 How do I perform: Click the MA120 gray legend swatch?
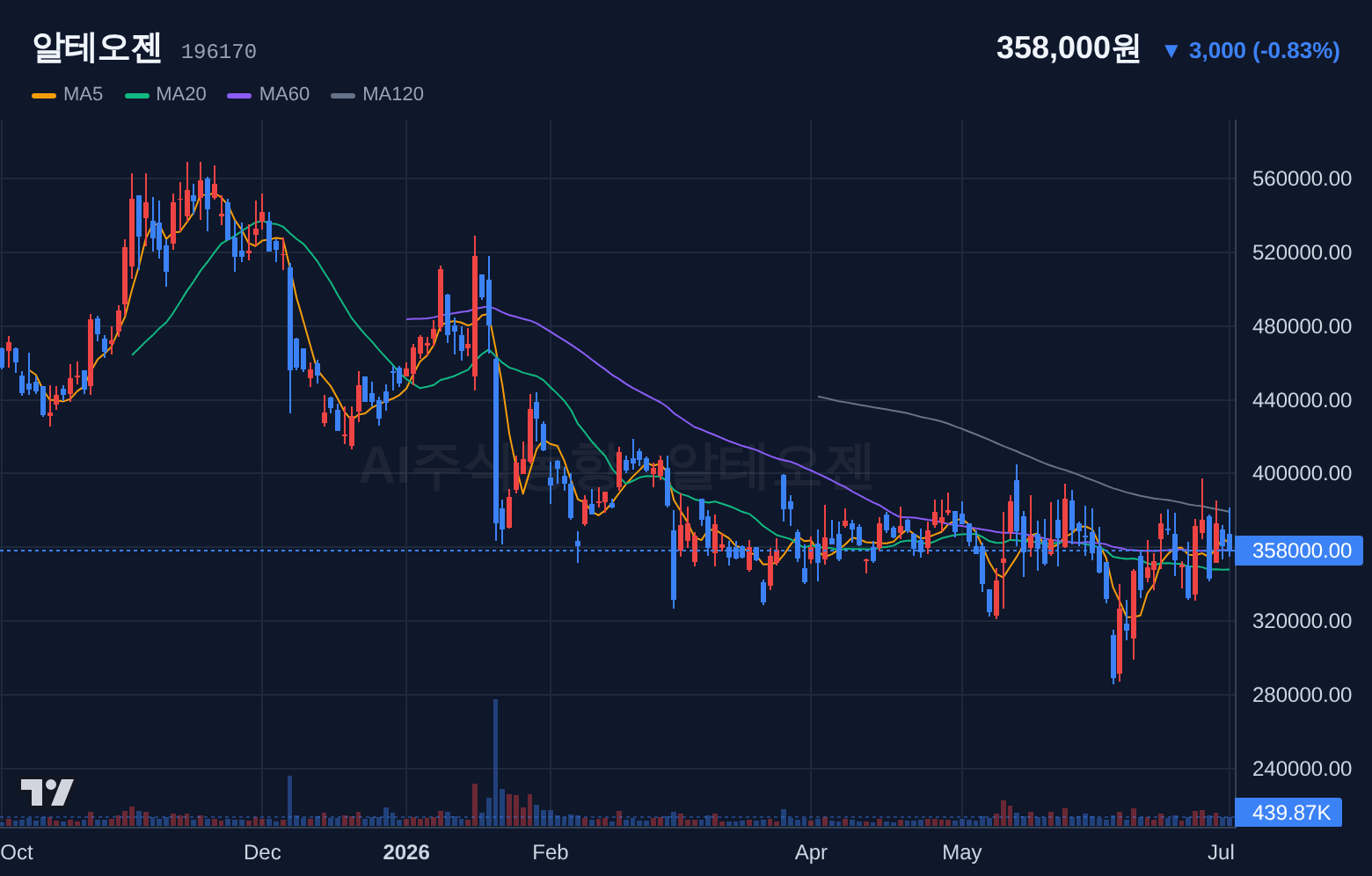[343, 95]
